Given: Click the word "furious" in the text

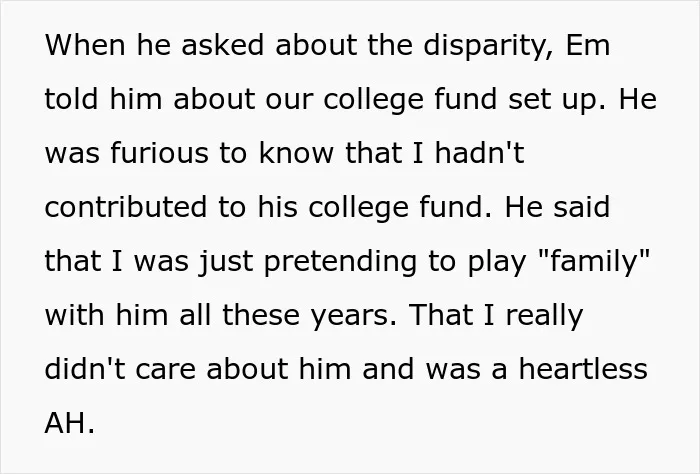Looking at the screenshot, I should click(159, 153).
